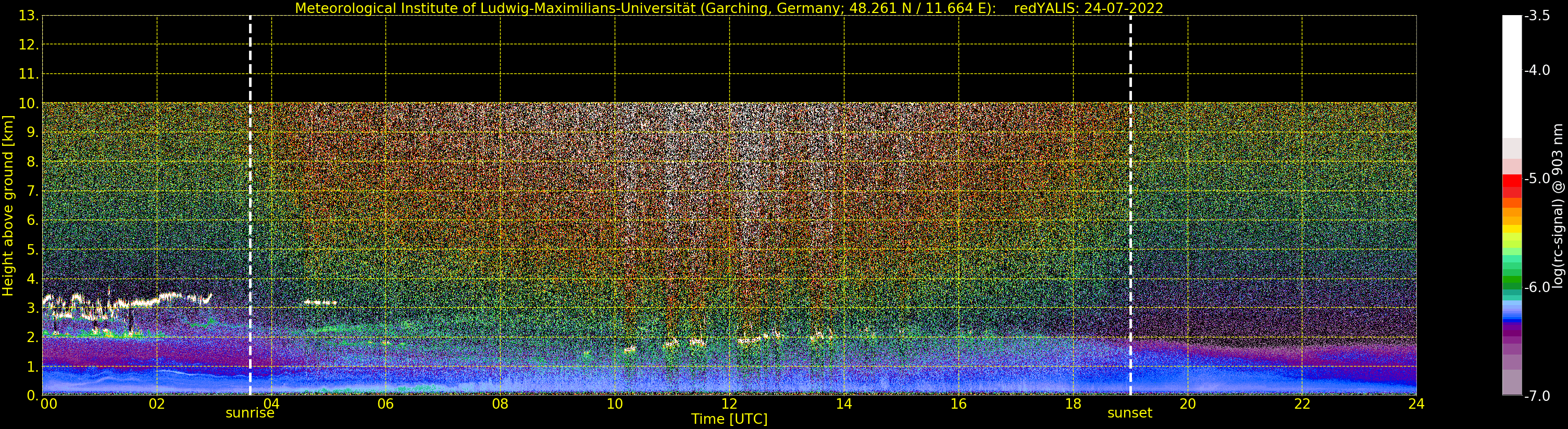Click the '-7.0' colorbar tick label
The width and height of the screenshot is (1568, 429).
[x=1537, y=396]
